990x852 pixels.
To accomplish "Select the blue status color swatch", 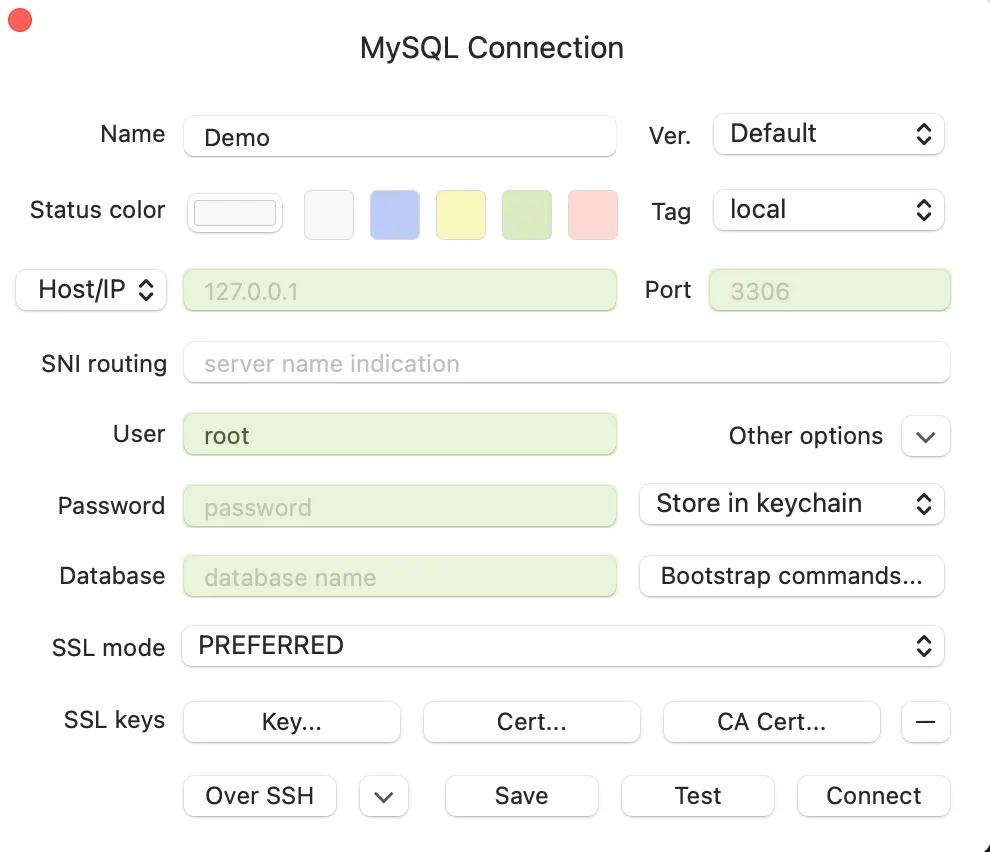I will 395,214.
